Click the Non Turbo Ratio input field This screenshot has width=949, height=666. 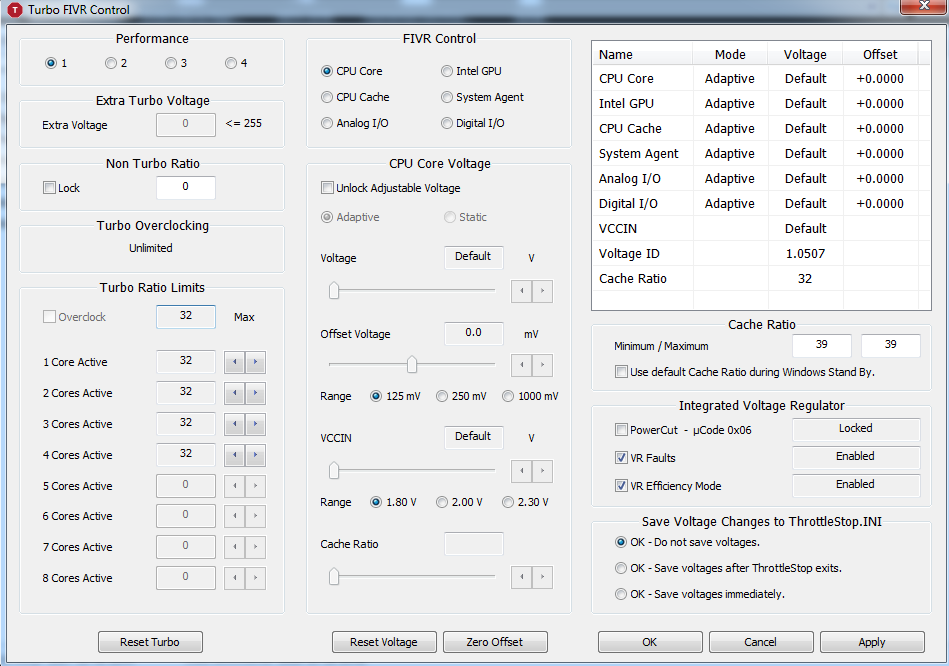[186, 187]
